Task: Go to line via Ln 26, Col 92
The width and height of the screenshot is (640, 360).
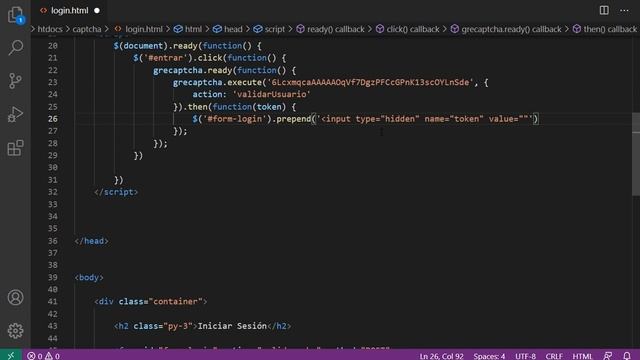Action: [441, 356]
